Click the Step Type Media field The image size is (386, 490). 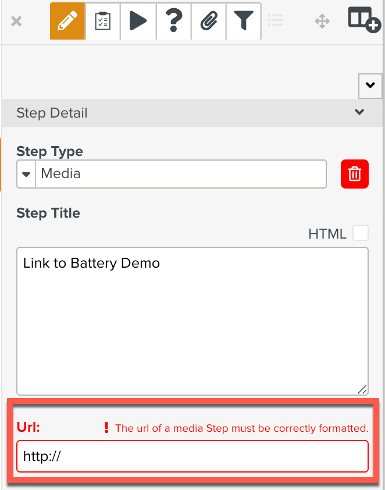tap(181, 174)
